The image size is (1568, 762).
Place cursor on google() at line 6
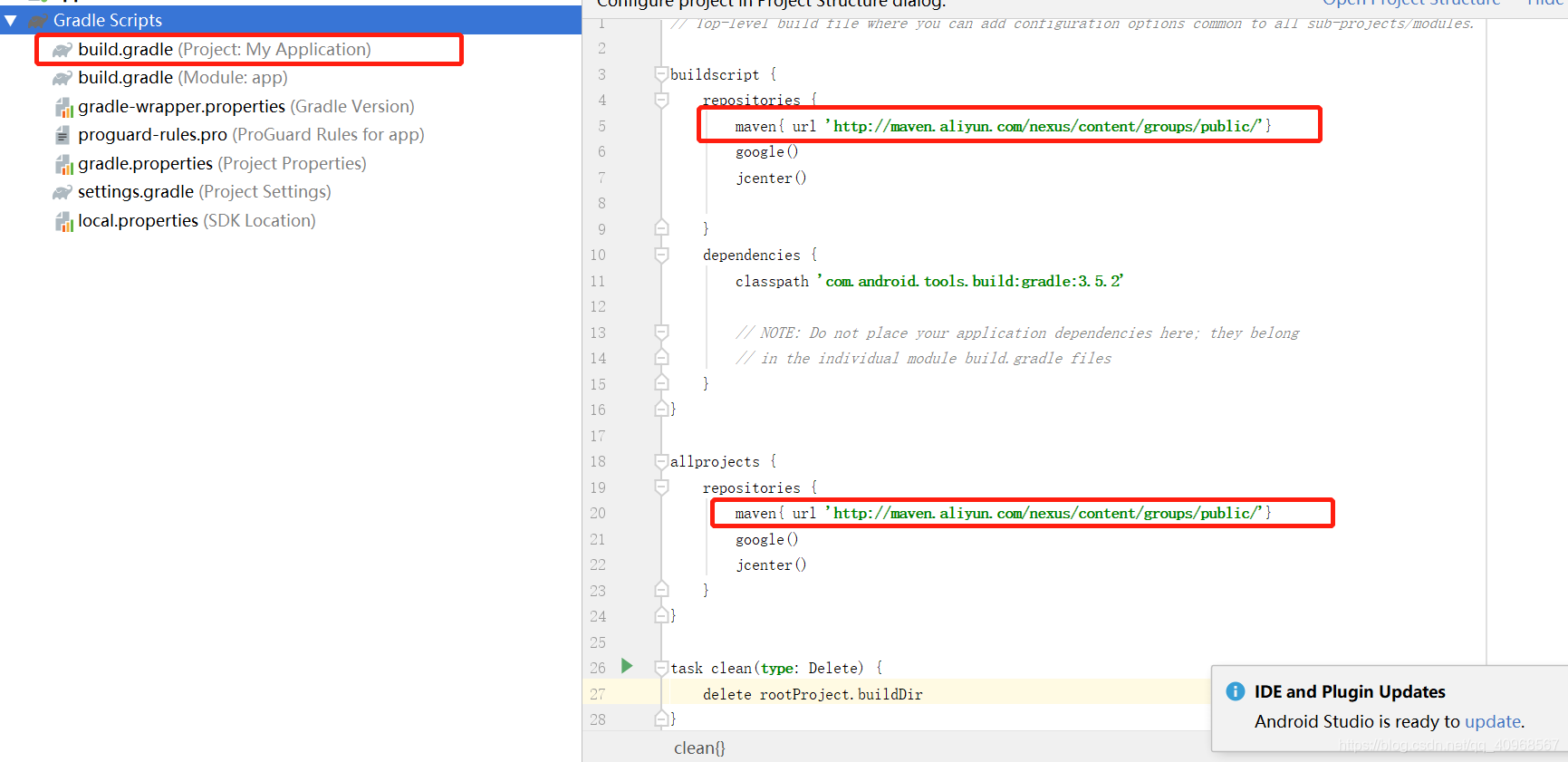pos(766,151)
